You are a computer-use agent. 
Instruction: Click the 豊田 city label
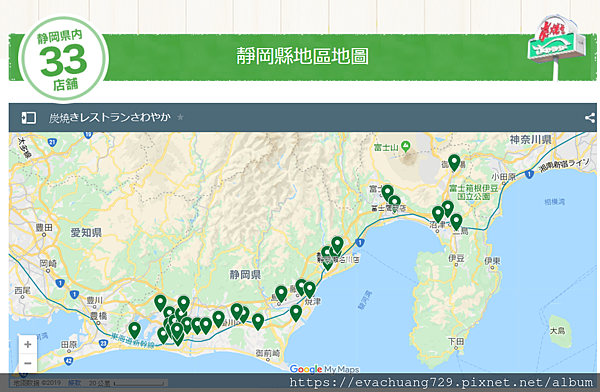click(44, 227)
